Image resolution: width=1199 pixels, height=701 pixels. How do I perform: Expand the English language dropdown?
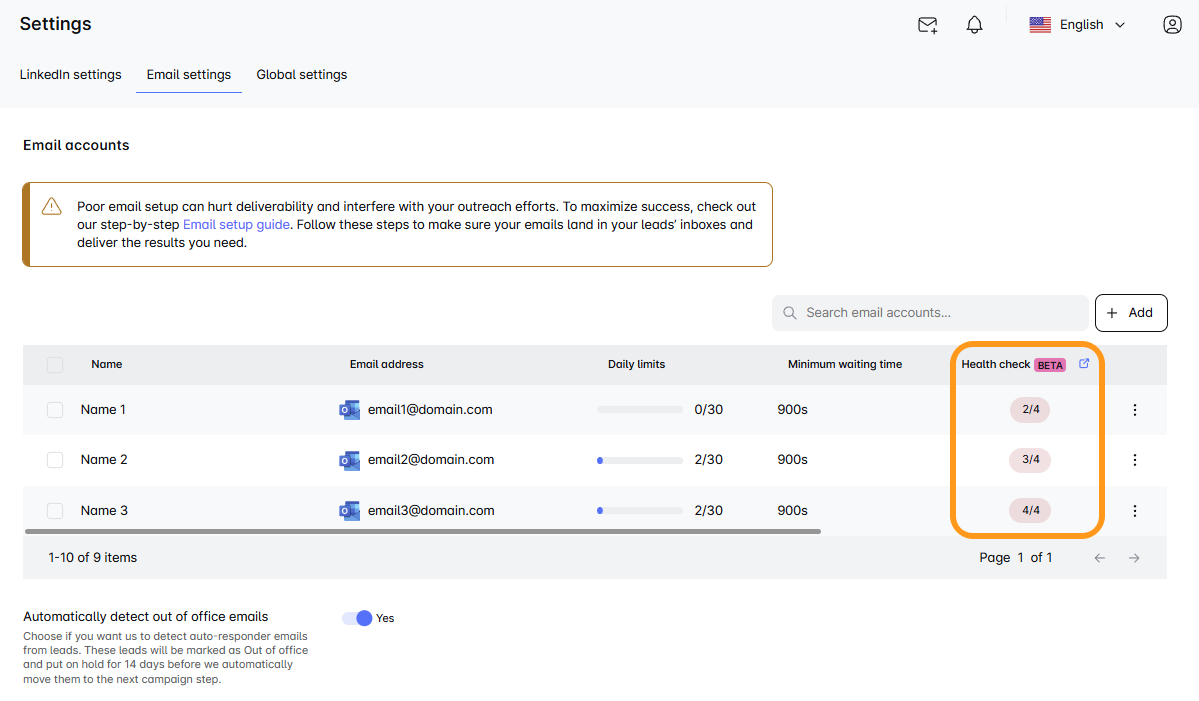pyautogui.click(x=1077, y=25)
